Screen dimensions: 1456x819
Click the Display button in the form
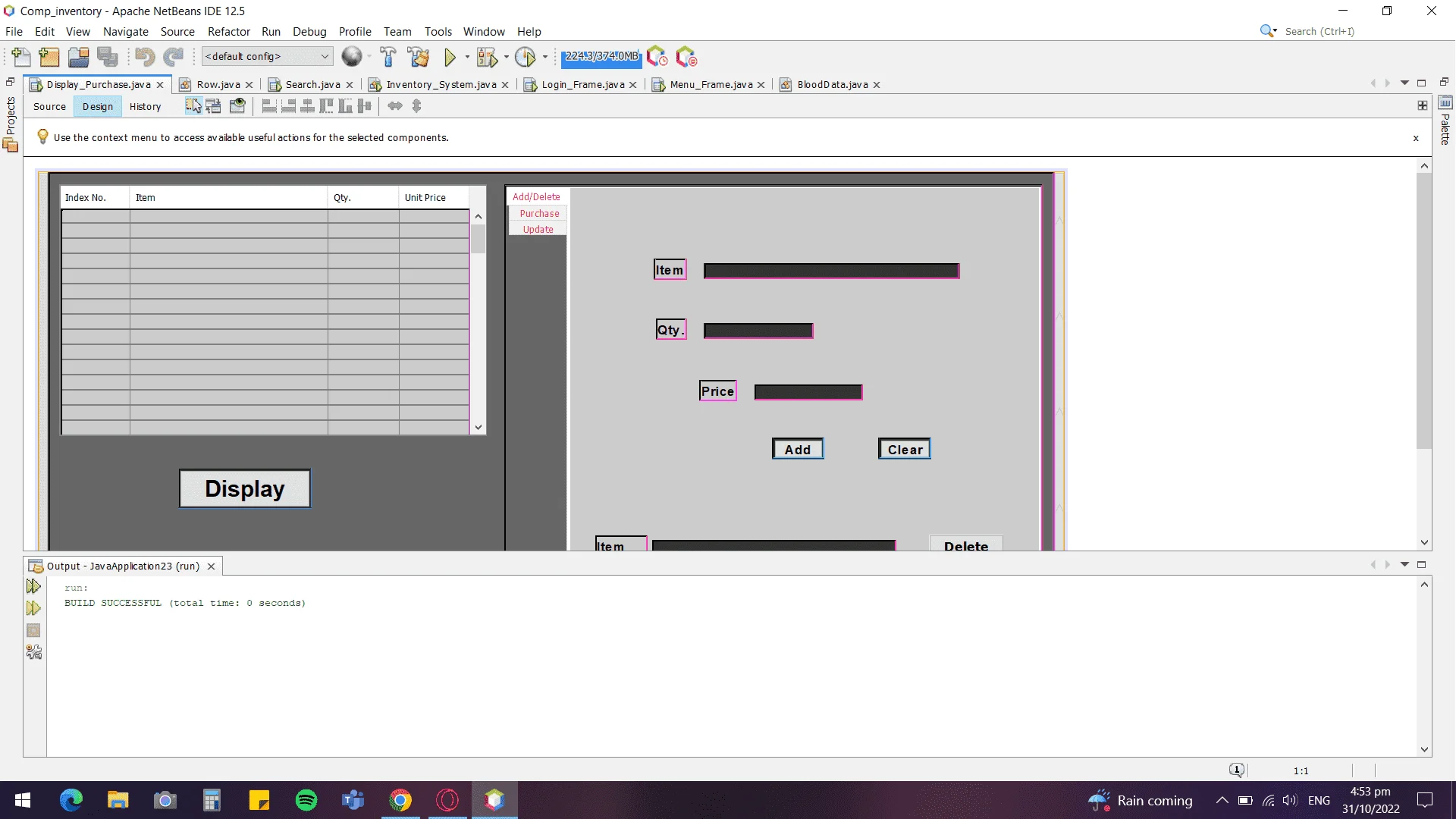(x=244, y=488)
